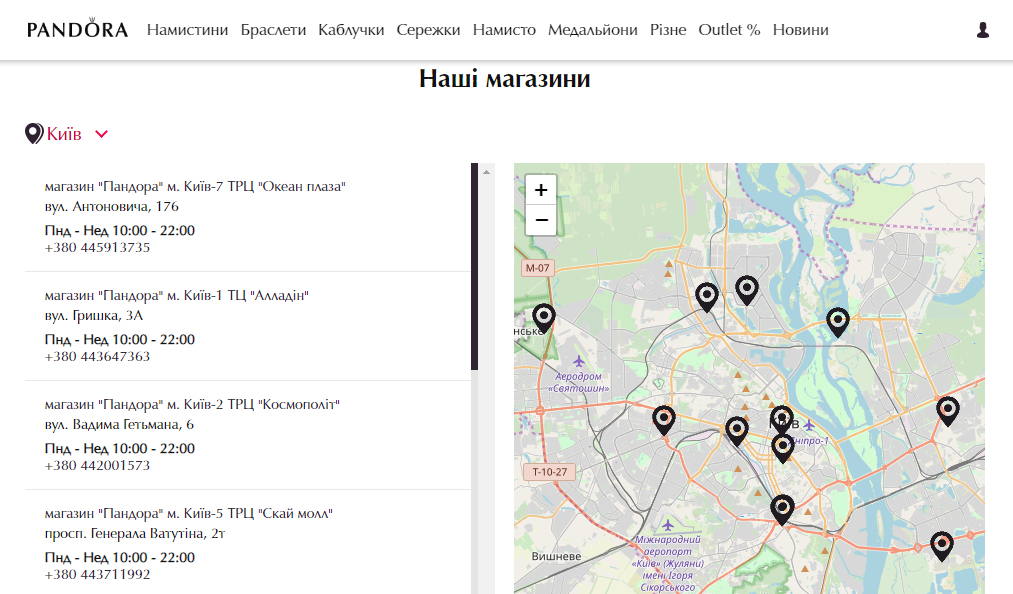1013x594 pixels.
Task: Select the marker above Жуляни airport label
Action: pos(782,510)
